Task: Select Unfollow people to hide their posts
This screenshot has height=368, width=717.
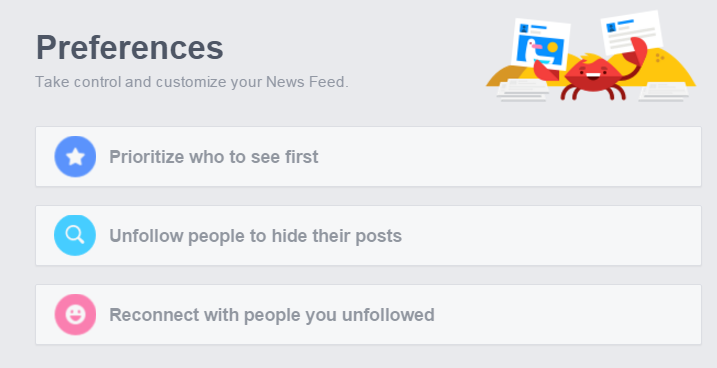Action: pos(255,236)
